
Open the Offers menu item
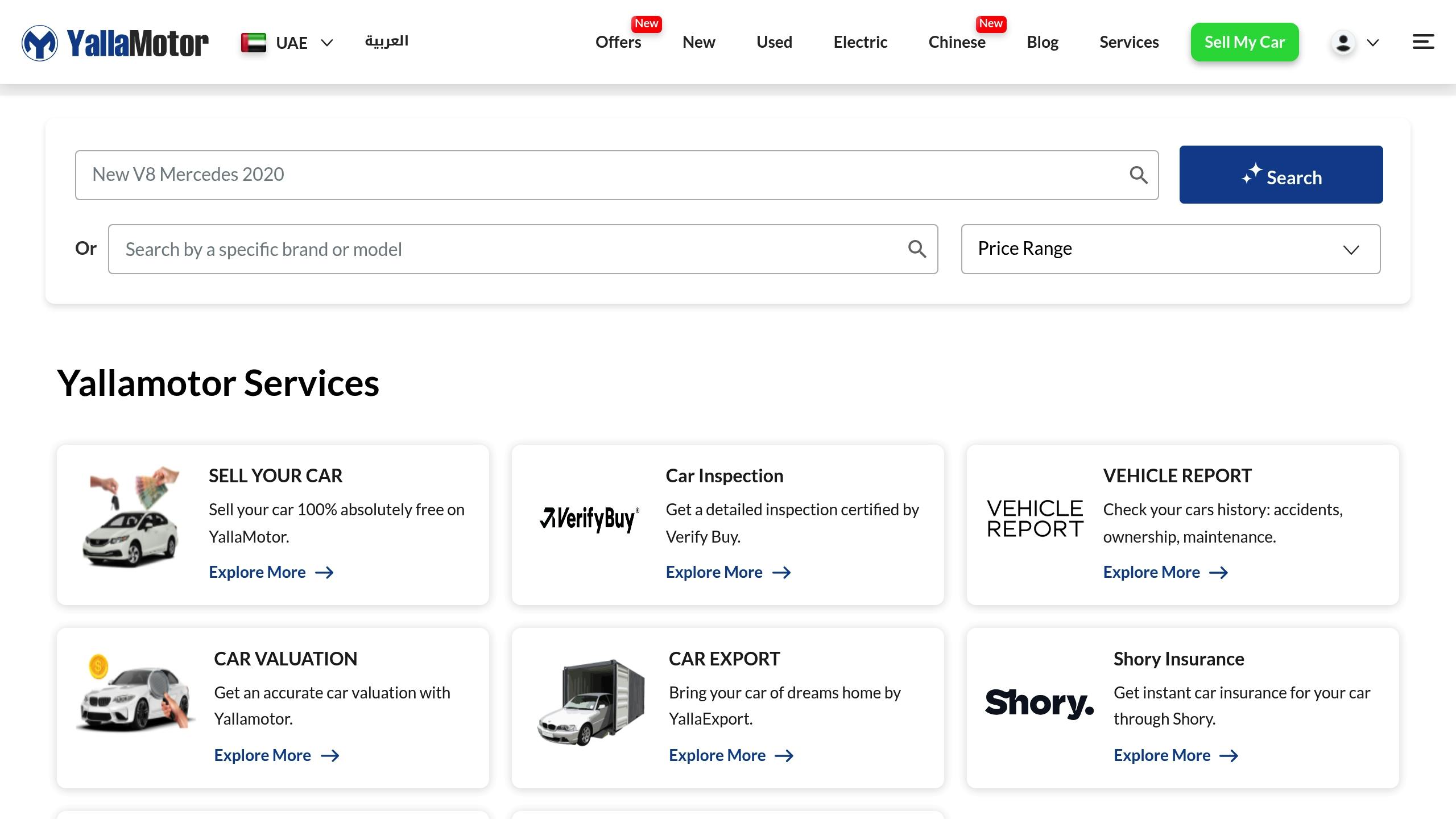[618, 43]
